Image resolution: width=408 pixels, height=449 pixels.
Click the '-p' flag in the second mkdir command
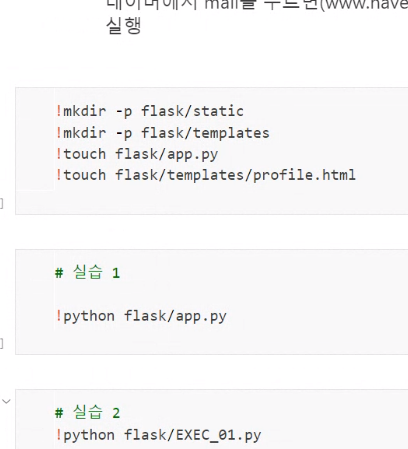pos(124,133)
